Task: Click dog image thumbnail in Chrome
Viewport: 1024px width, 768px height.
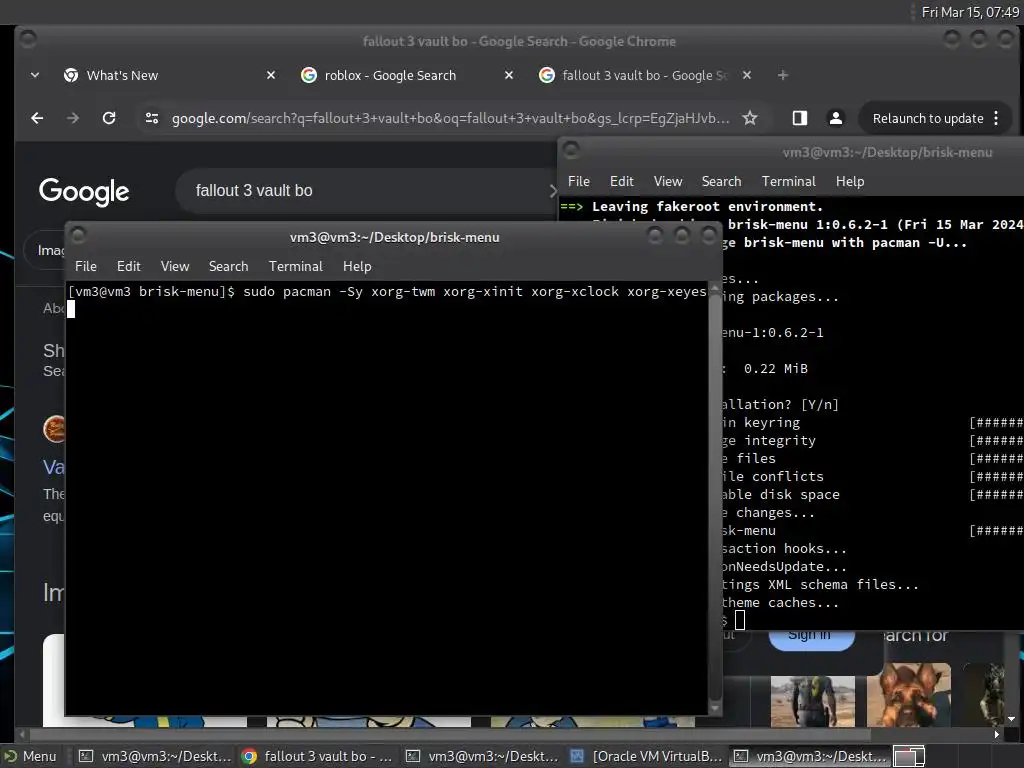Action: tap(908, 695)
